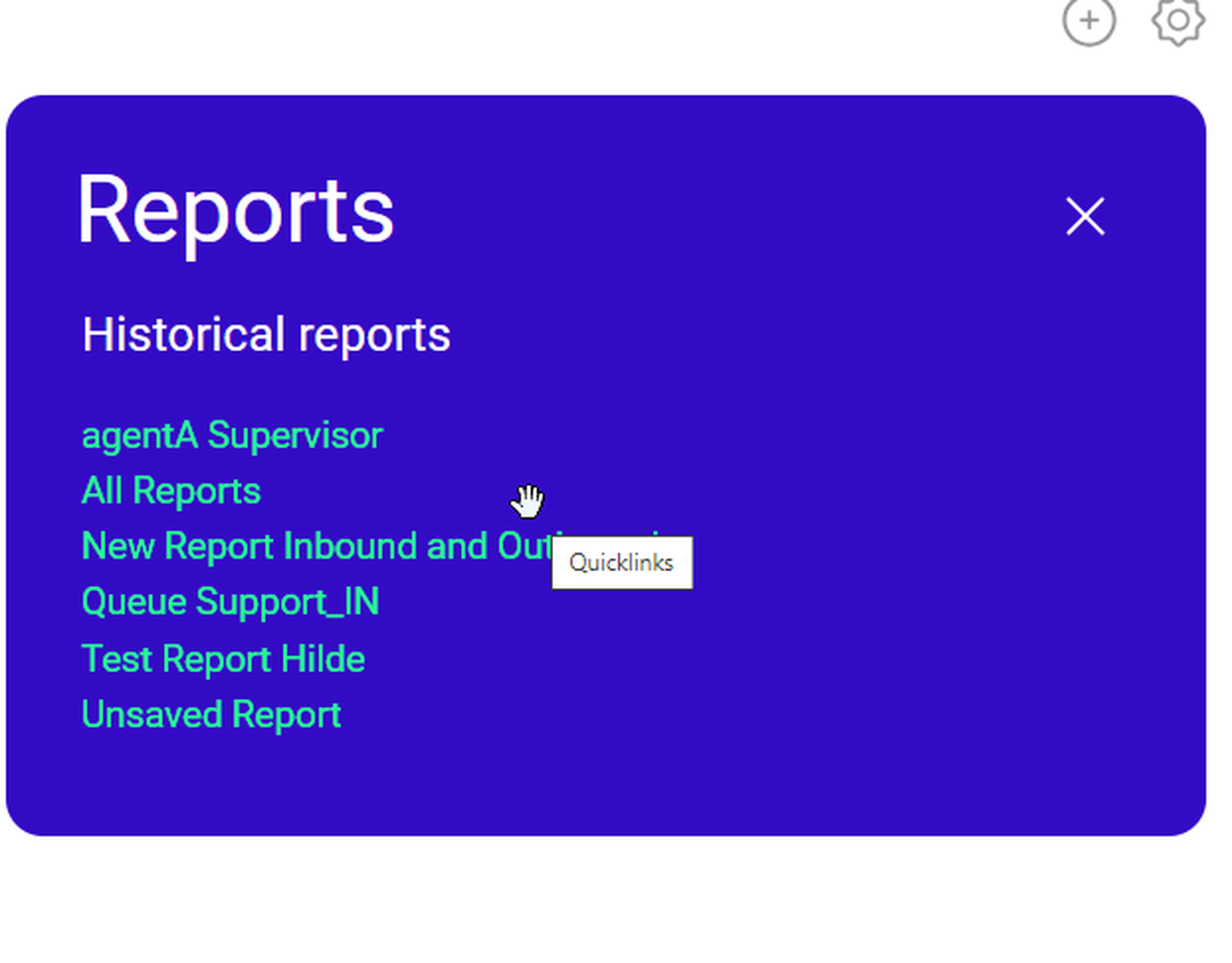Open the settings gear icon
The width and height of the screenshot is (1232, 963).
tap(1178, 20)
